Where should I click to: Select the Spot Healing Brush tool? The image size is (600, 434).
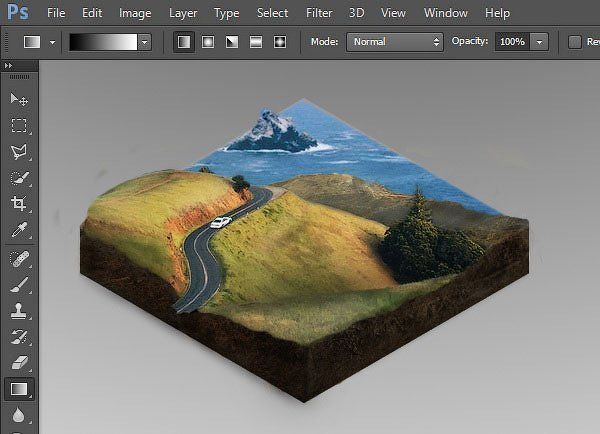tap(19, 259)
